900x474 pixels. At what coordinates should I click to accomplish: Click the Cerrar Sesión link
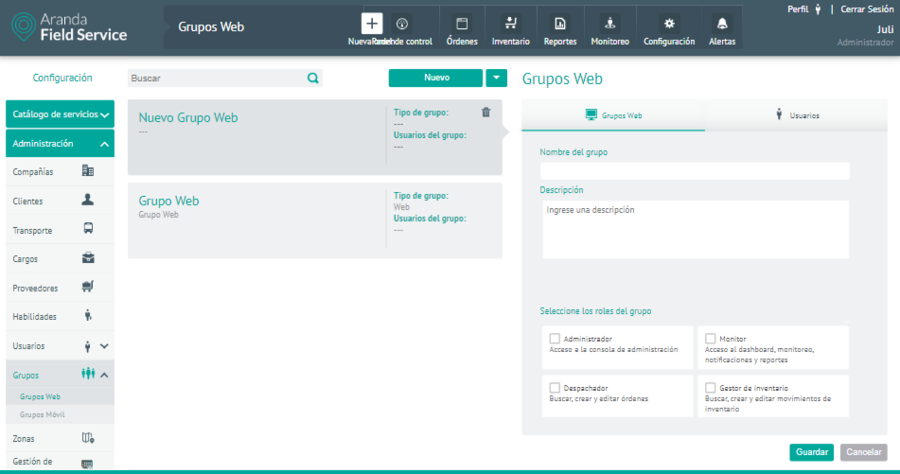pyautogui.click(x=867, y=9)
